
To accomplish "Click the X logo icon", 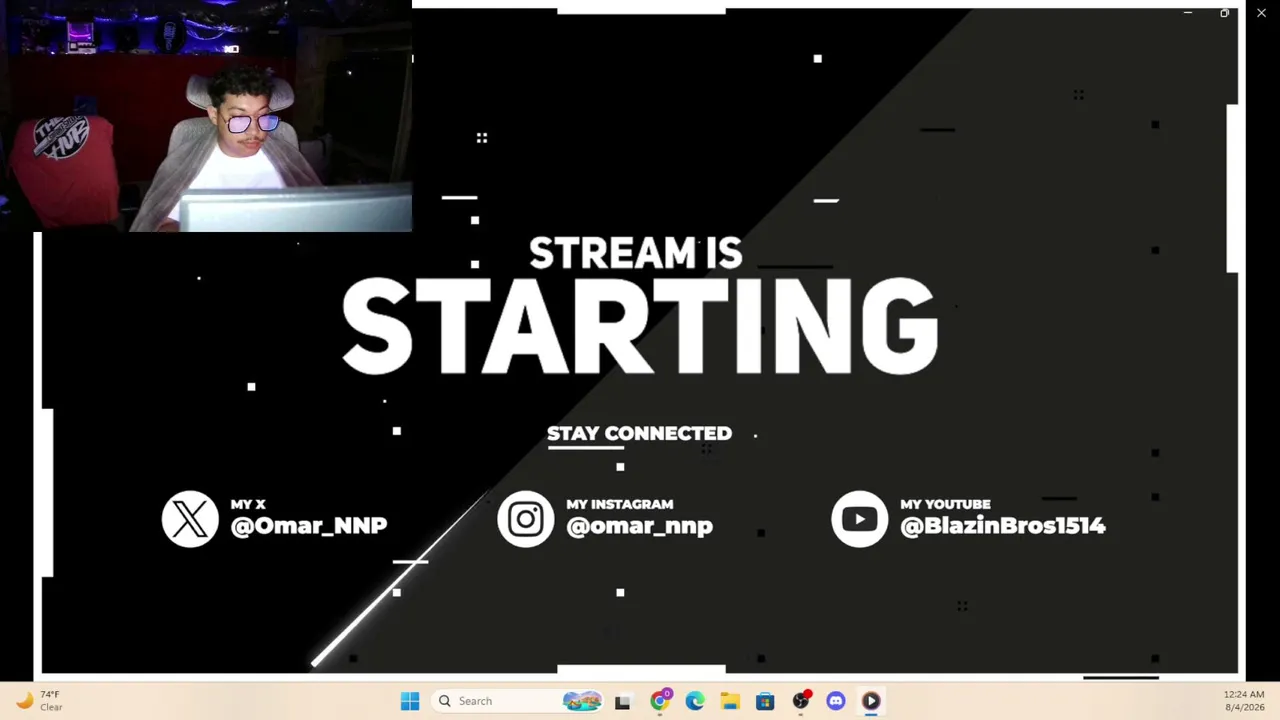I will pos(190,519).
